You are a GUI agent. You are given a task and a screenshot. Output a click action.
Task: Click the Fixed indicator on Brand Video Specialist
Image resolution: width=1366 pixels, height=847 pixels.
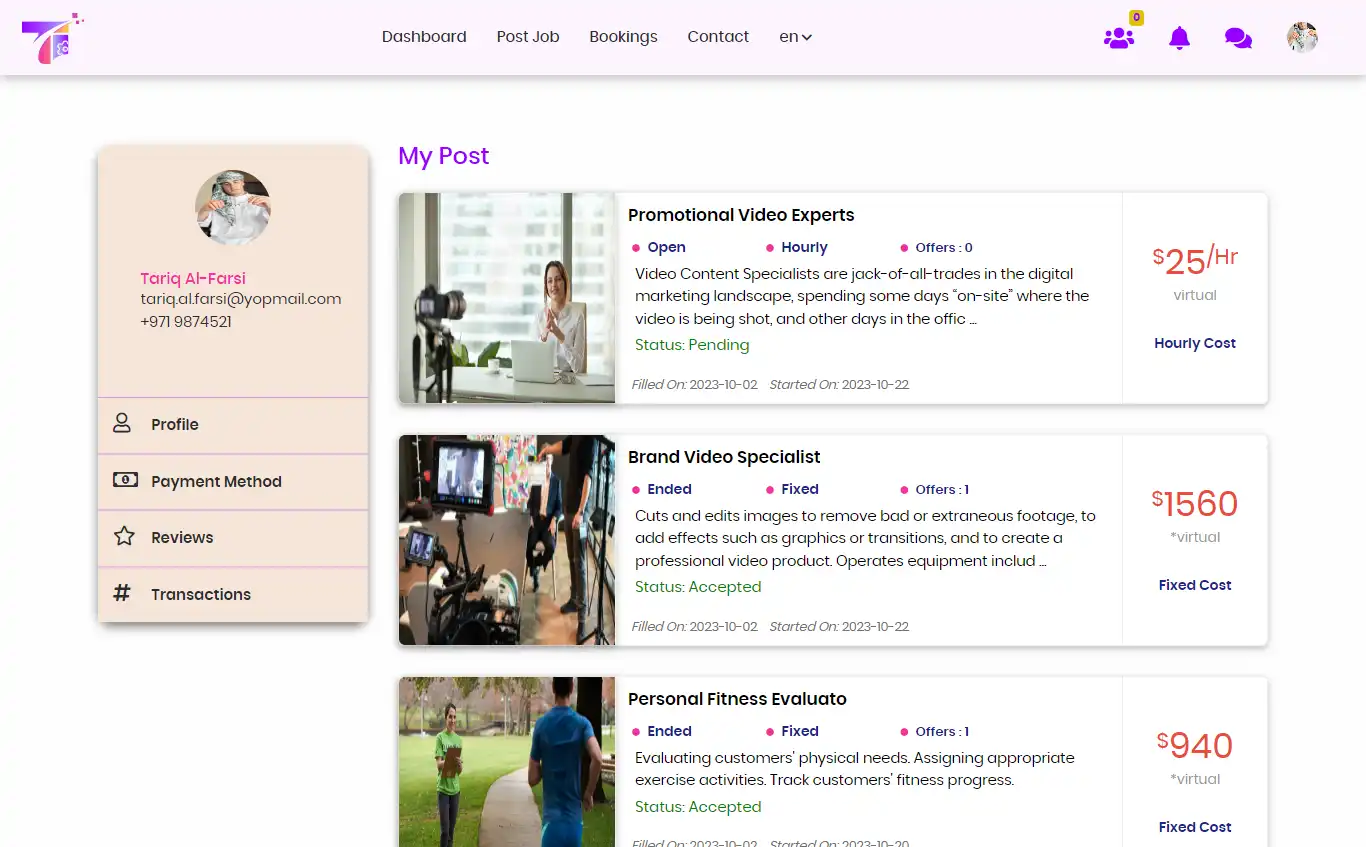click(x=793, y=489)
